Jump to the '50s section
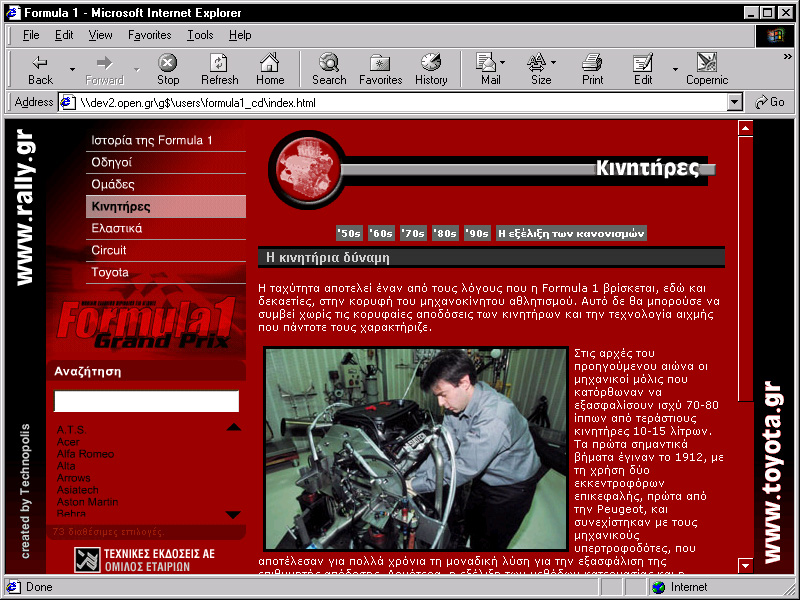This screenshot has width=800, height=600. pyautogui.click(x=349, y=233)
